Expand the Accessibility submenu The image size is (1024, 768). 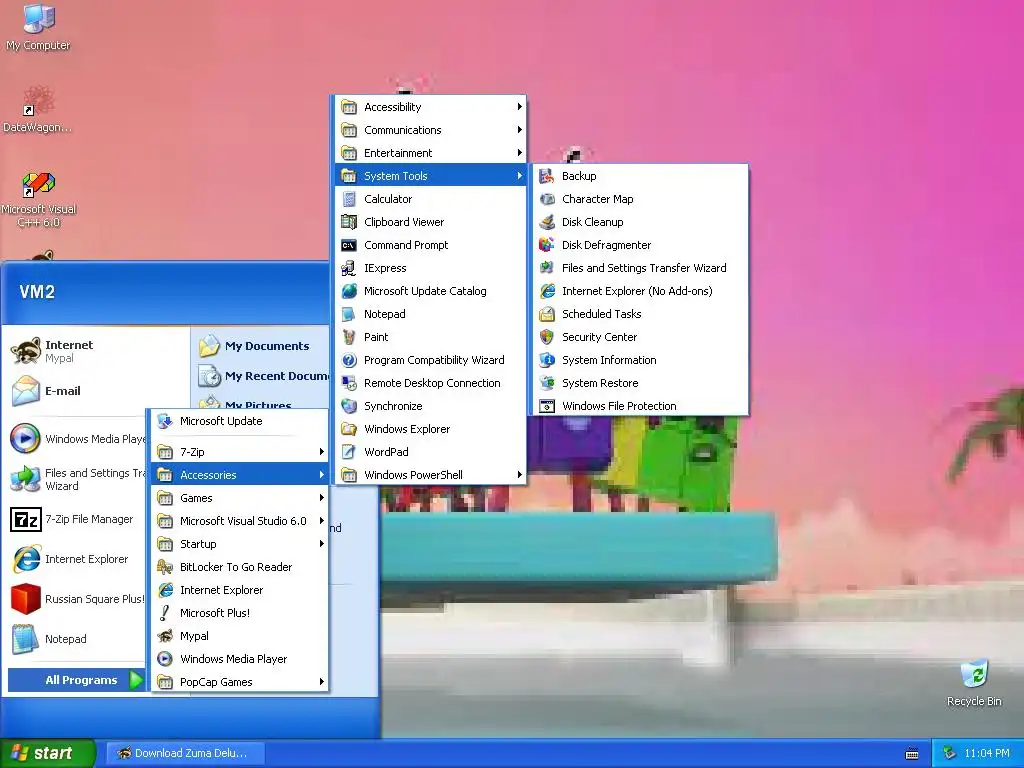click(431, 107)
